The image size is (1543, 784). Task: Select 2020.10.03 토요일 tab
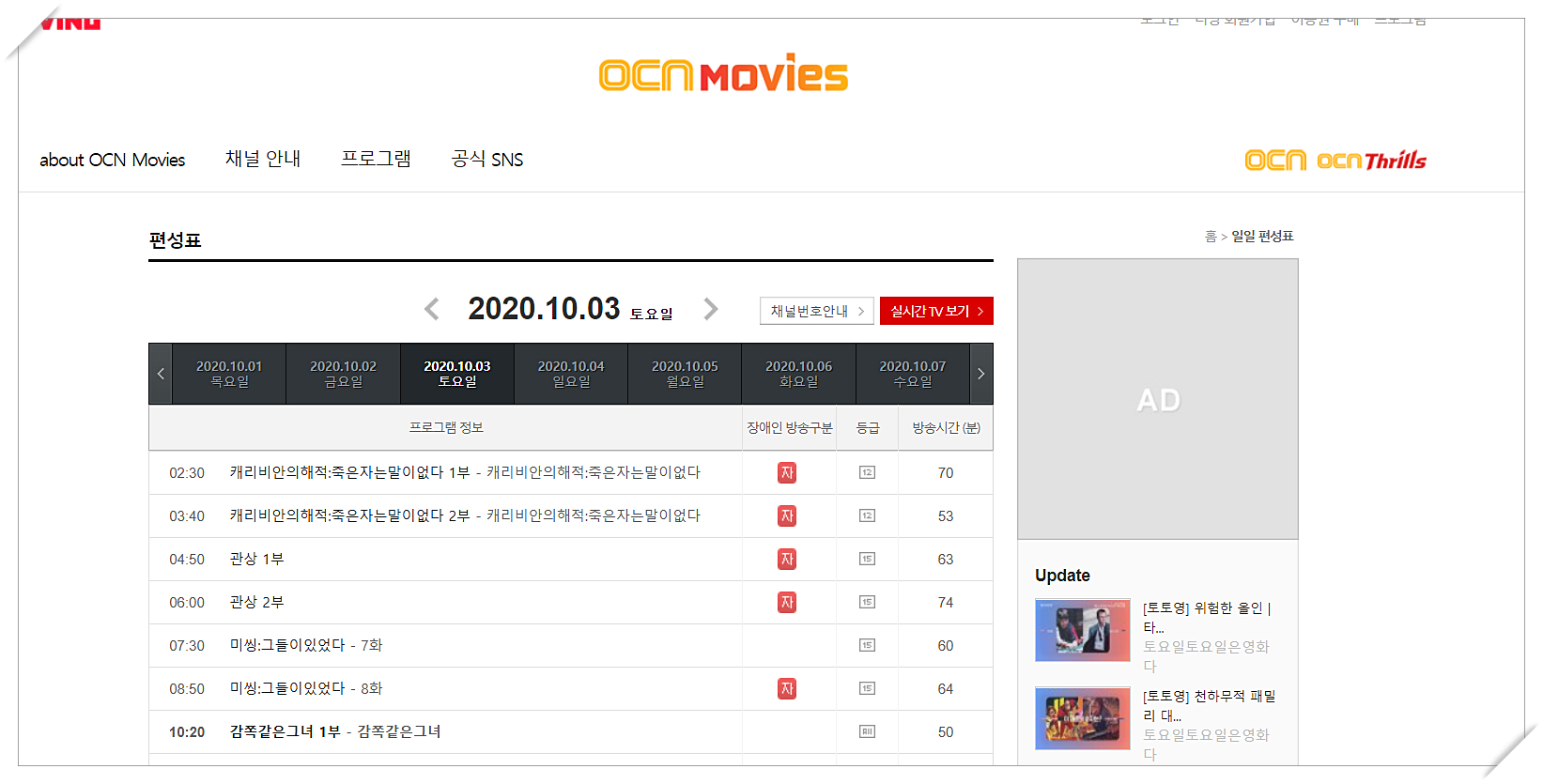[457, 374]
